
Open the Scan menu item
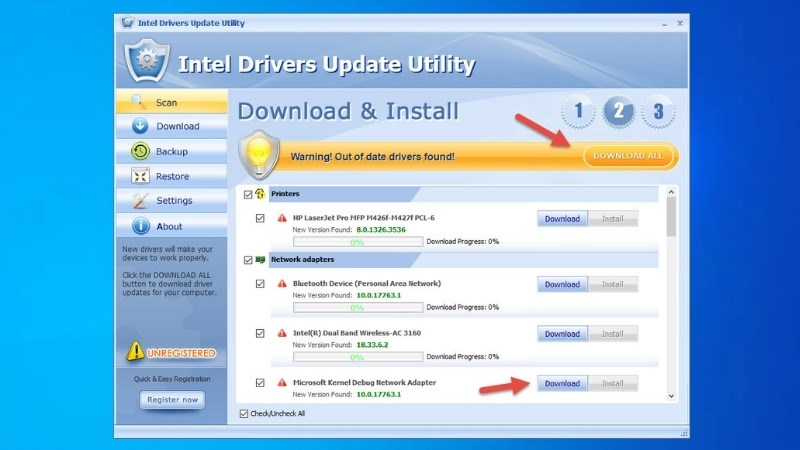(172, 102)
